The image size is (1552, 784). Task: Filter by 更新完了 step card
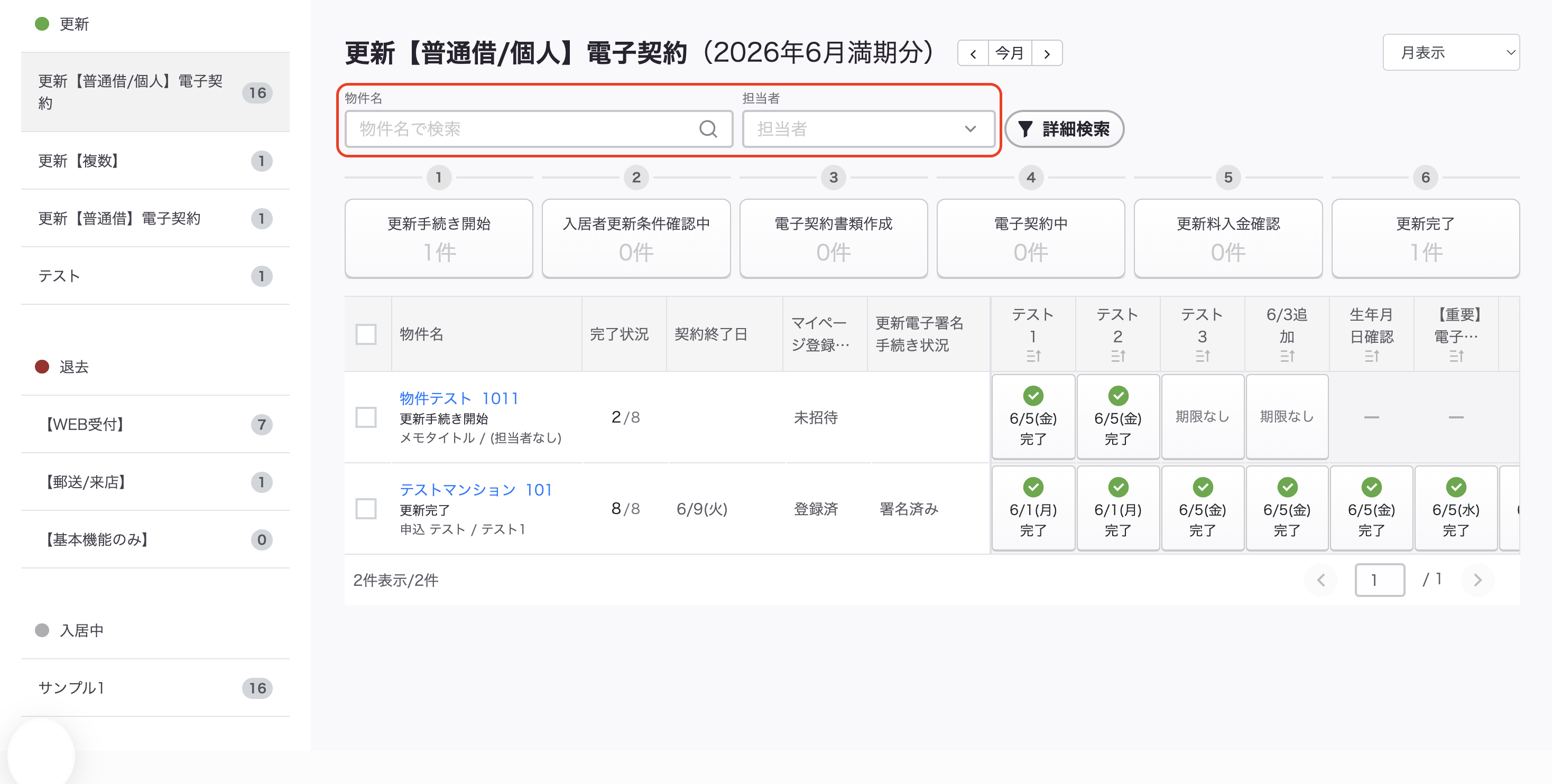point(1426,238)
